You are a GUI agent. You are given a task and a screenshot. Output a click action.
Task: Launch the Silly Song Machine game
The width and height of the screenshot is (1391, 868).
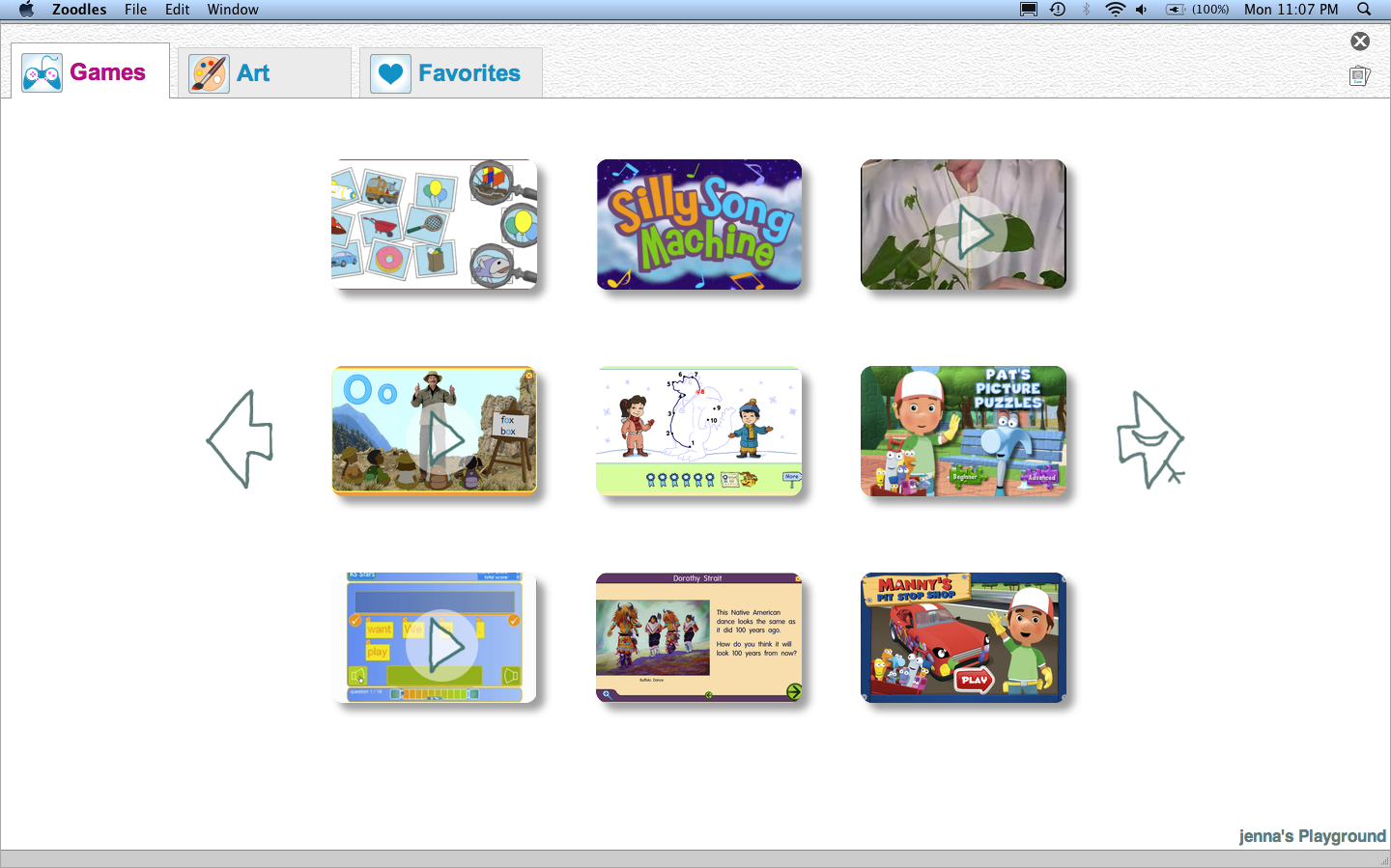(x=699, y=224)
